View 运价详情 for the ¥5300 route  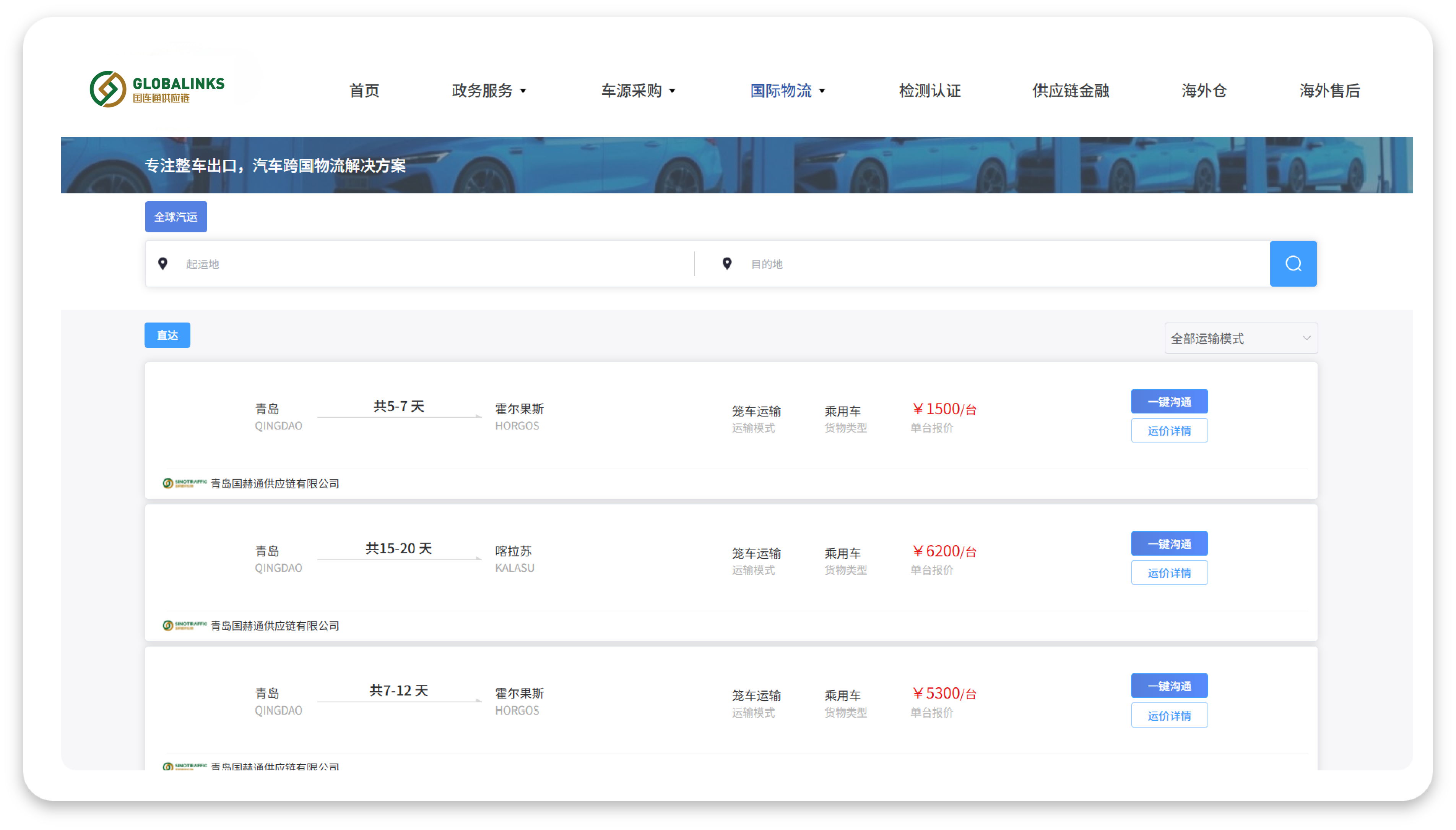pyautogui.click(x=1169, y=715)
